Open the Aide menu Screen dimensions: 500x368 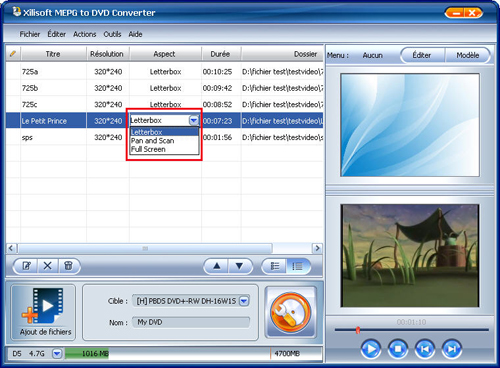(135, 34)
